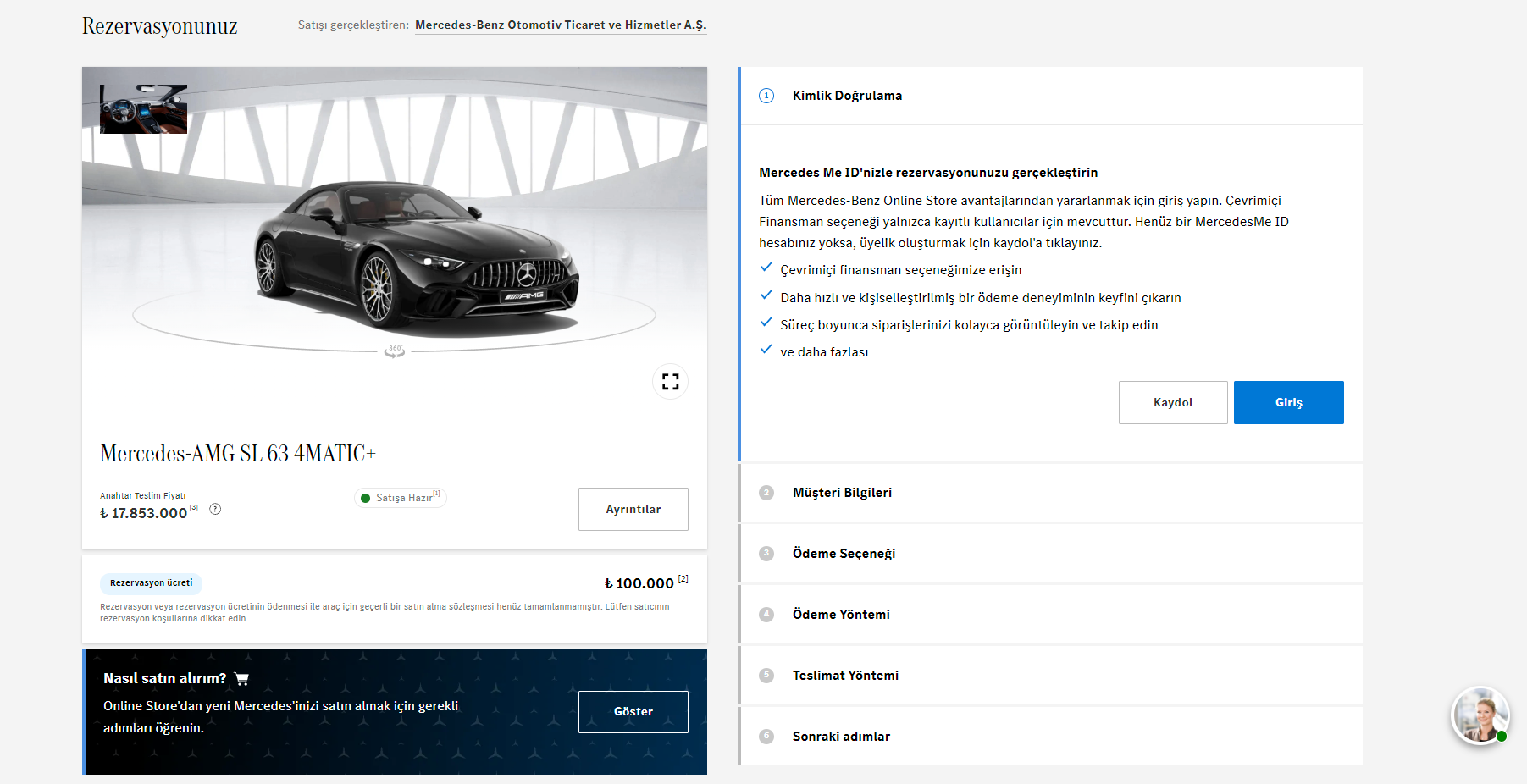The height and width of the screenshot is (784, 1527).
Task: Click the ₺ 17.853.000 price text
Action: pyautogui.click(x=144, y=513)
